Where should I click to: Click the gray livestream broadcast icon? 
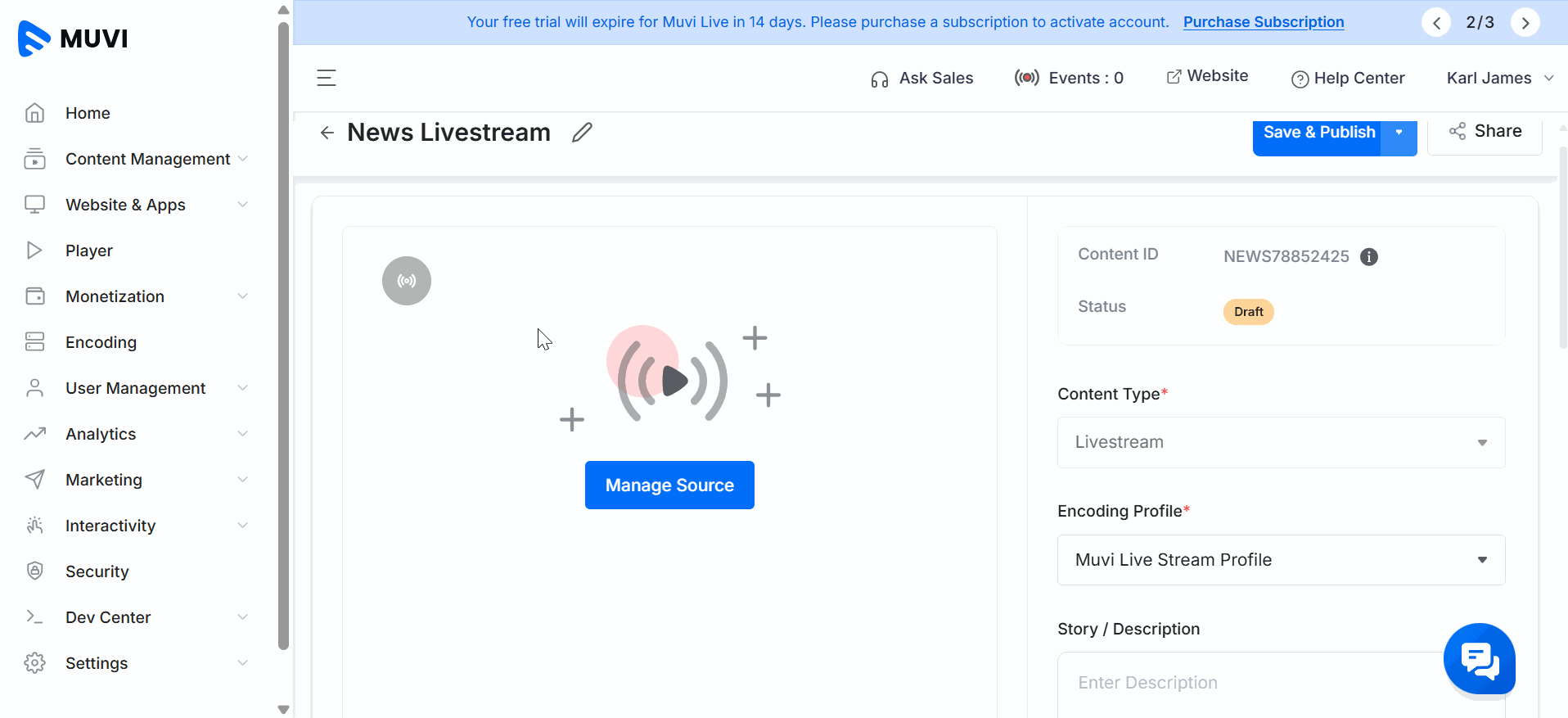pos(407,281)
